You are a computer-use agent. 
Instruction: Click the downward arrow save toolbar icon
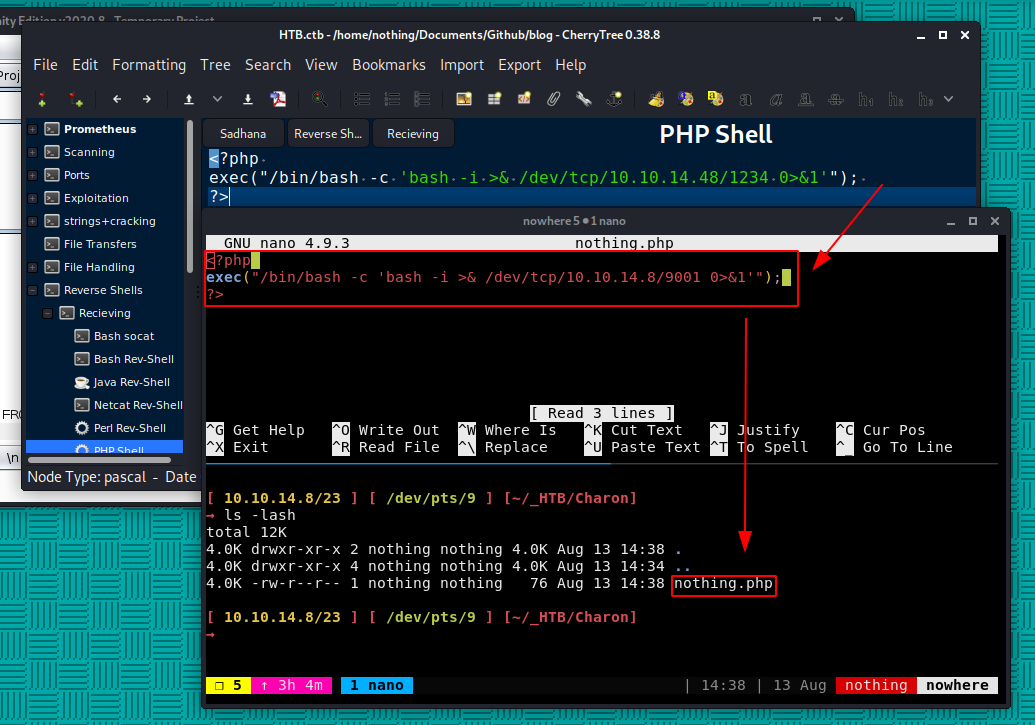point(248,100)
